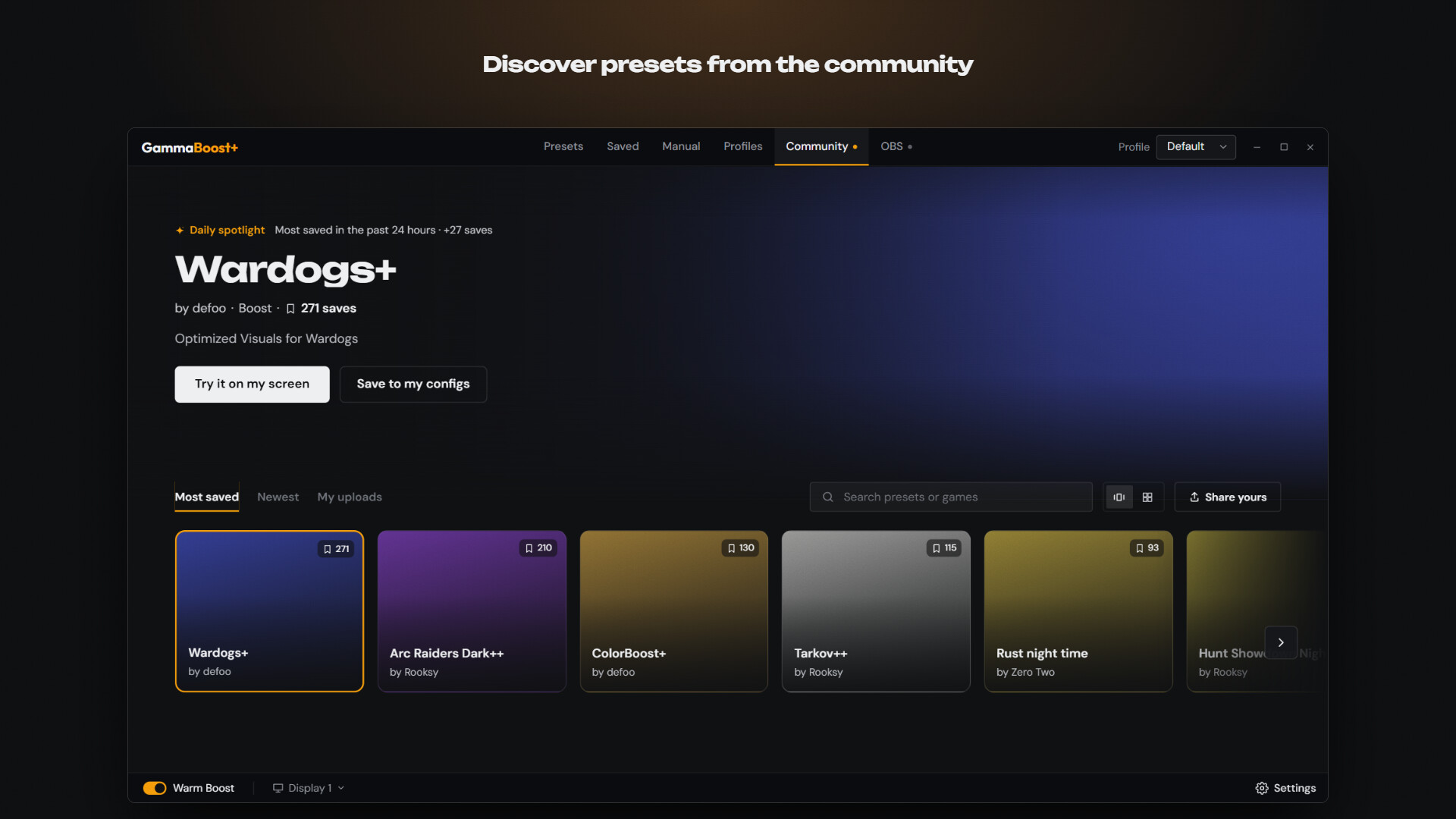Click the 130 saves badge on ColorBoost+
Screen dimensions: 1456x819
741,548
